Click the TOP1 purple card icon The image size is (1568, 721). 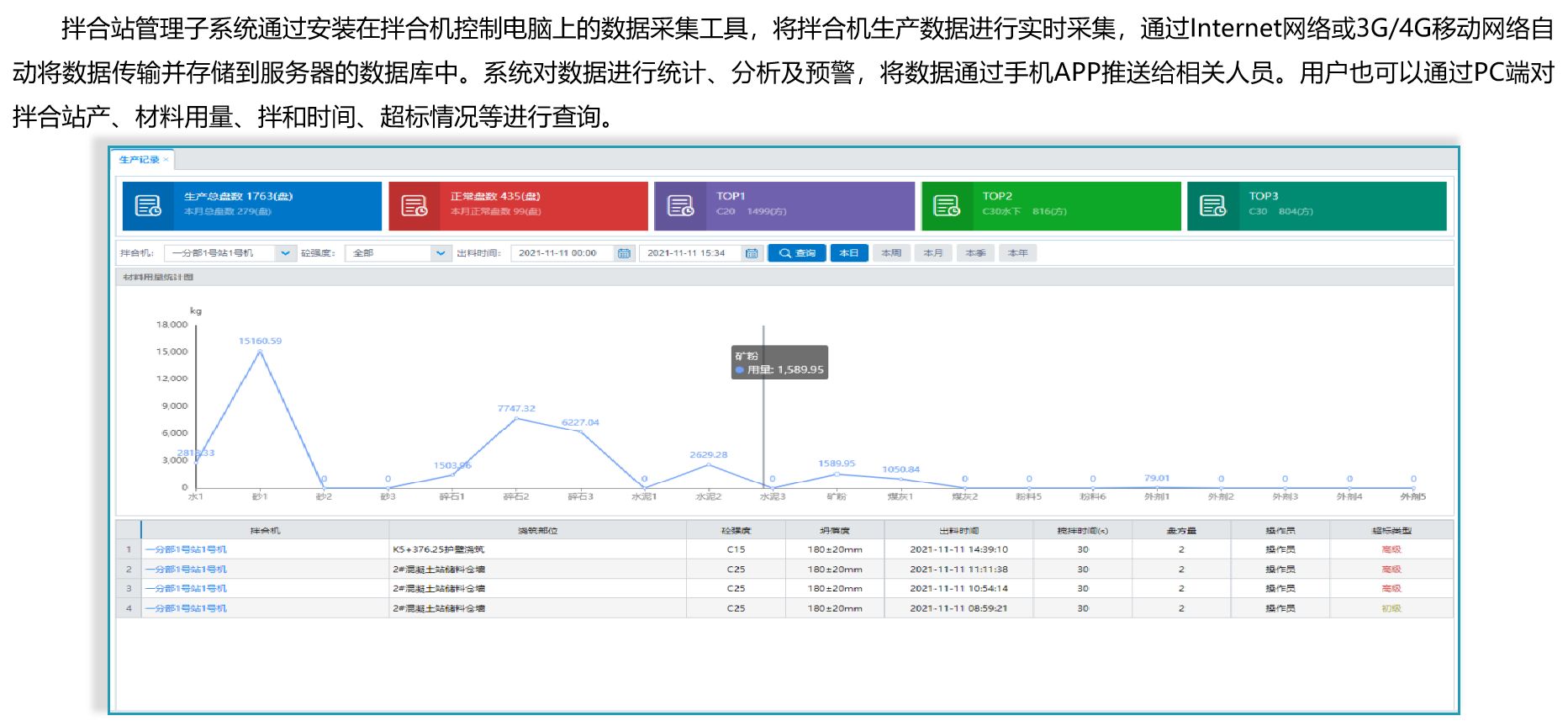(680, 206)
